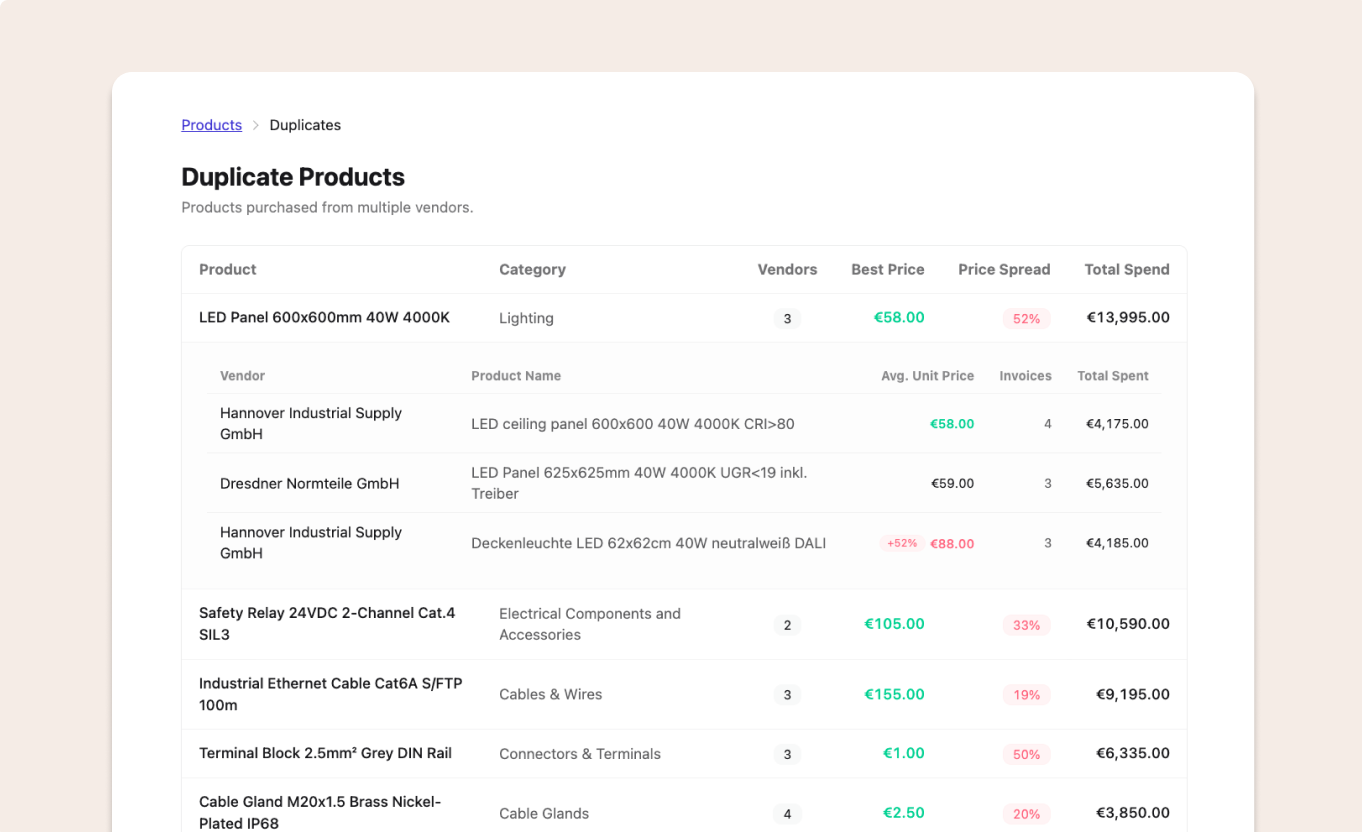Sort by the Total Spend column header

pos(1126,270)
